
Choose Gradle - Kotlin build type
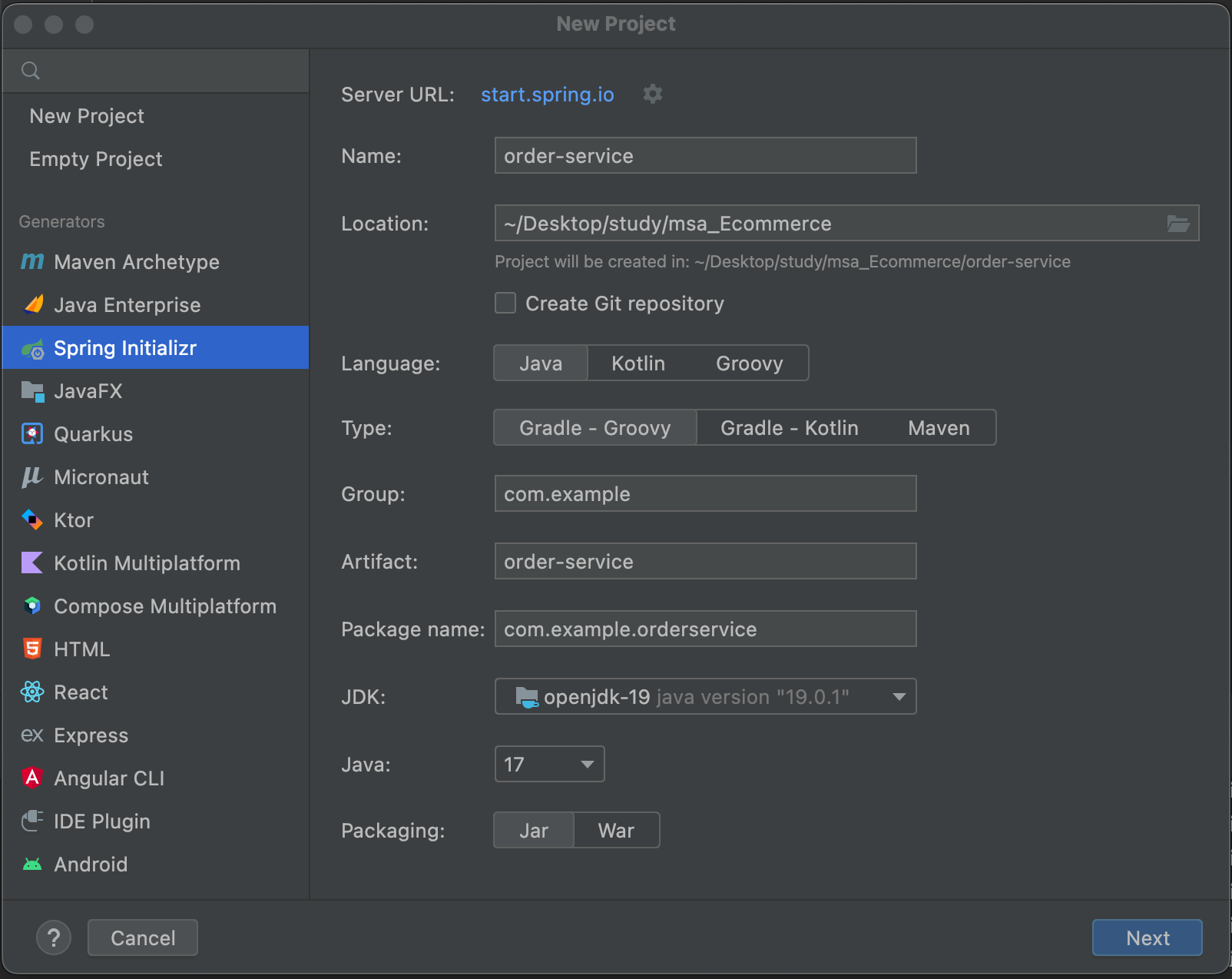(x=789, y=428)
